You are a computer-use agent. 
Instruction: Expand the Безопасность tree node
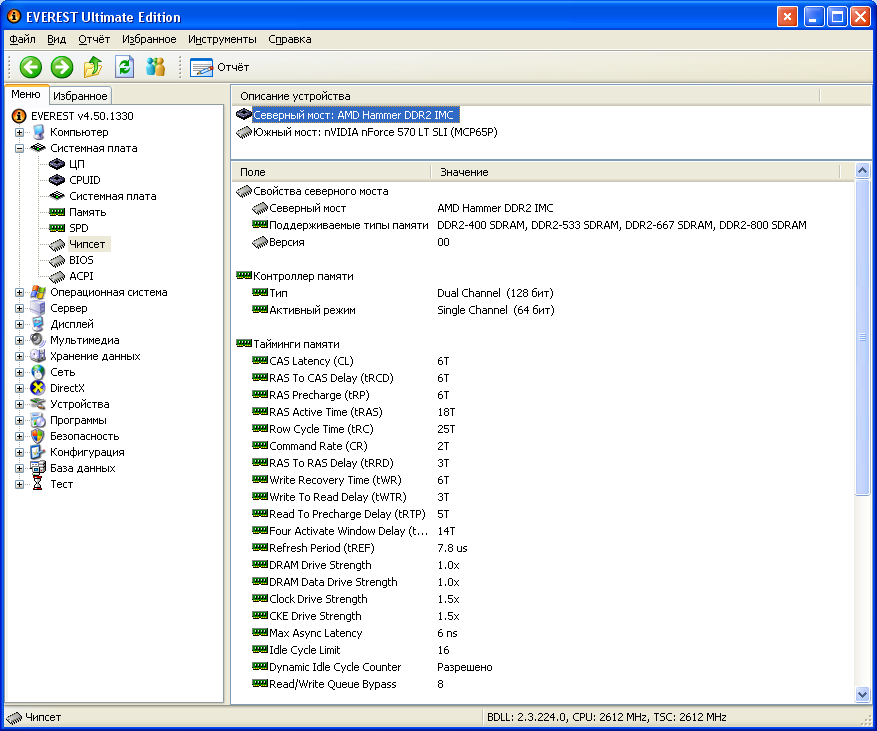coord(20,436)
